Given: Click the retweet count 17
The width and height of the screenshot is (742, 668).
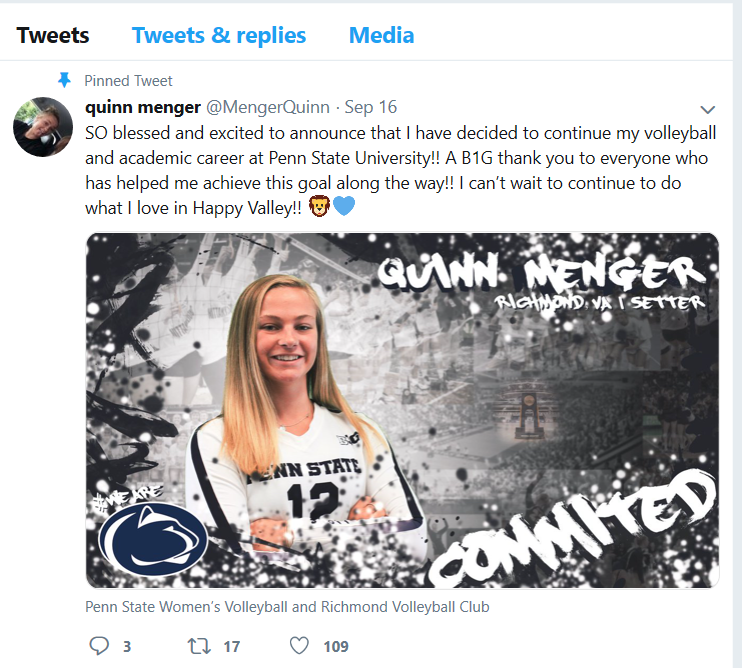Looking at the screenshot, I should (231, 647).
